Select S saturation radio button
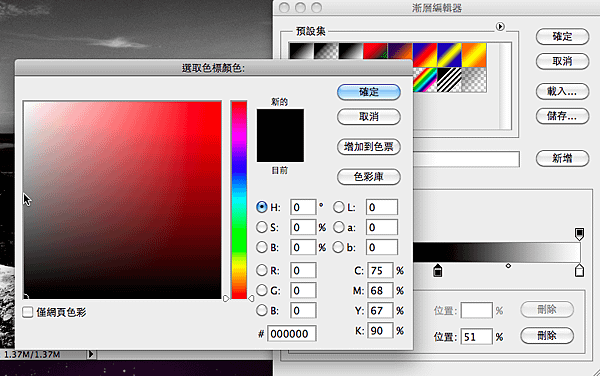 point(262,227)
